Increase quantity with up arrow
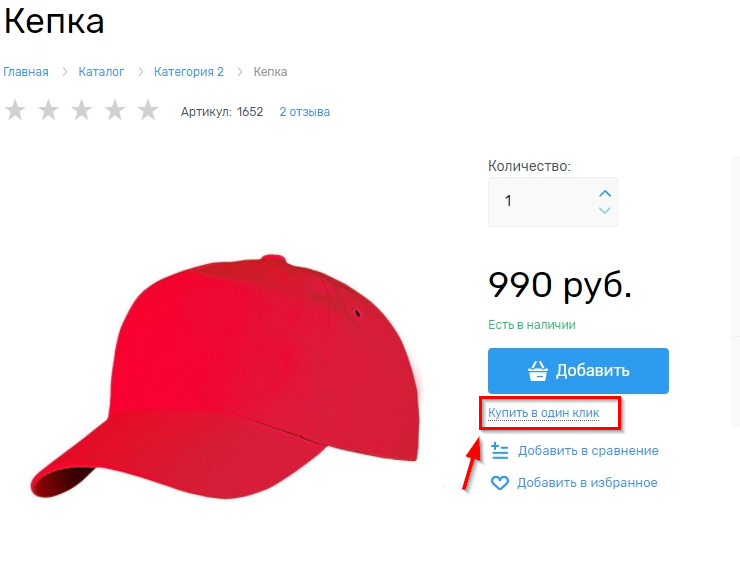 pyautogui.click(x=605, y=193)
